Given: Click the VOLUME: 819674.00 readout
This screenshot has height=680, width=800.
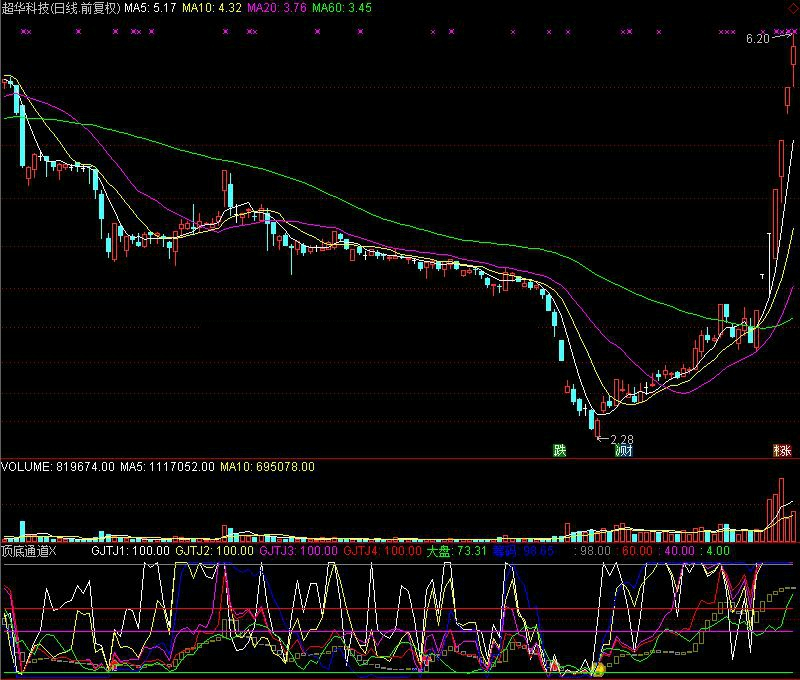Looking at the screenshot, I should [x=58, y=467].
